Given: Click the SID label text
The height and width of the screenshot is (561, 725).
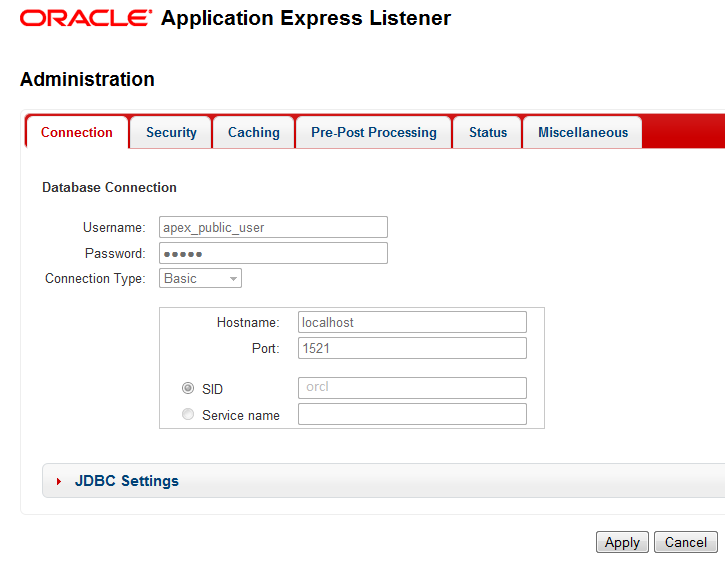Looking at the screenshot, I should pos(212,389).
